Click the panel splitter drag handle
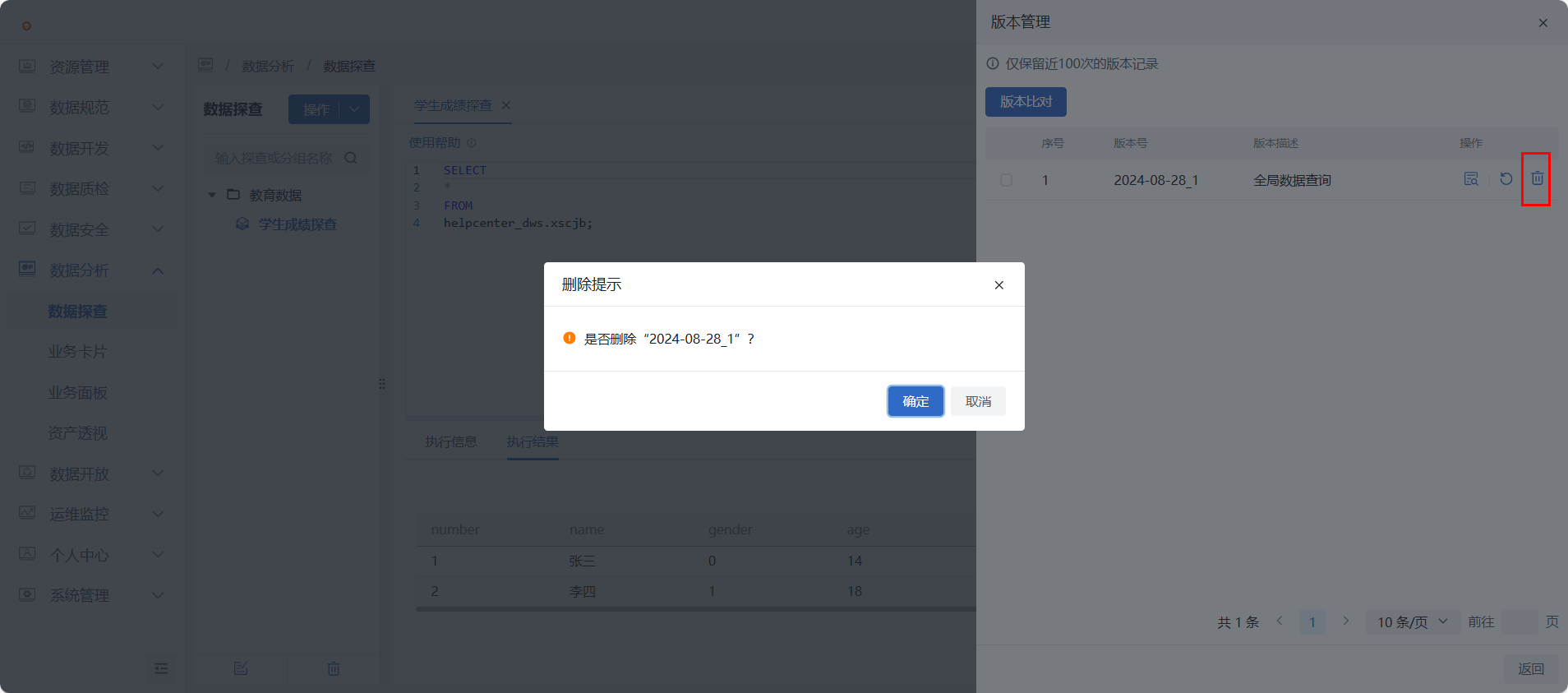The image size is (1568, 693). pyautogui.click(x=382, y=384)
